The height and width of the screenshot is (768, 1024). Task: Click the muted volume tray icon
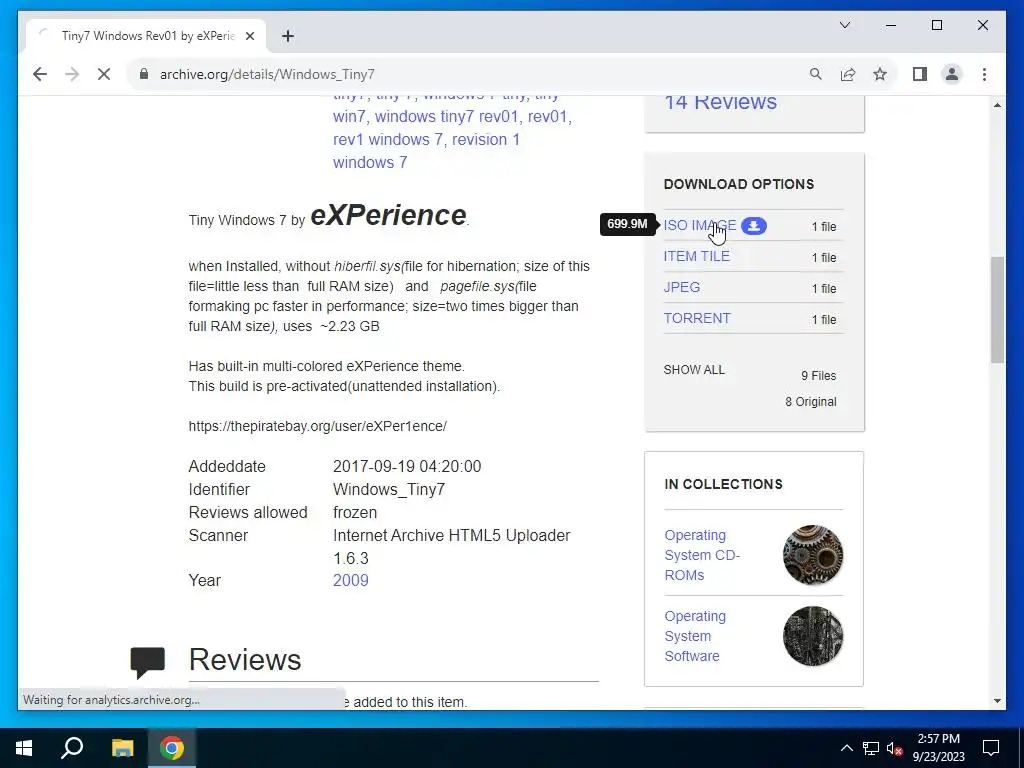[x=895, y=748]
